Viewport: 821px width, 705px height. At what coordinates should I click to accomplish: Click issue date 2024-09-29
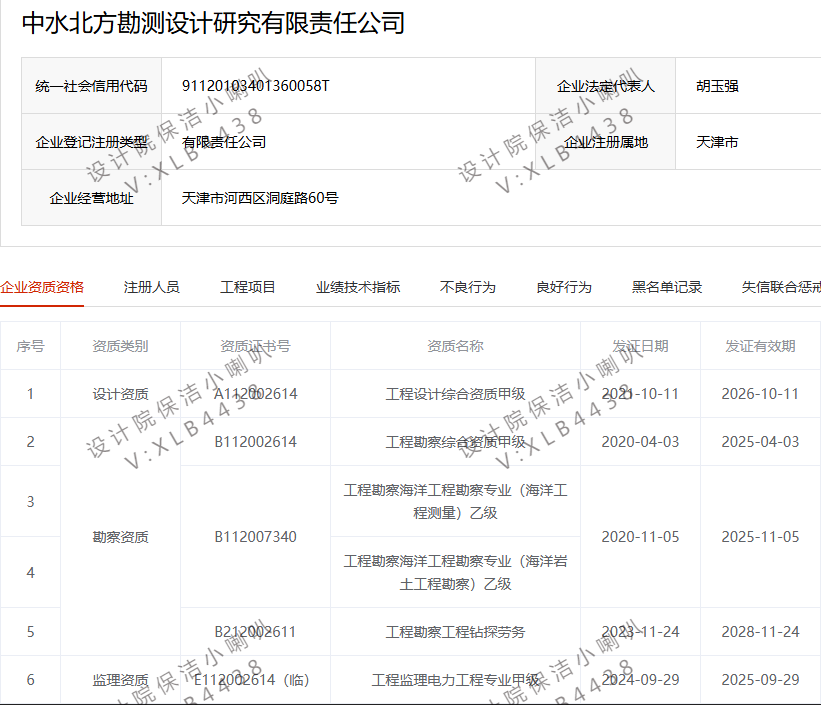point(640,680)
